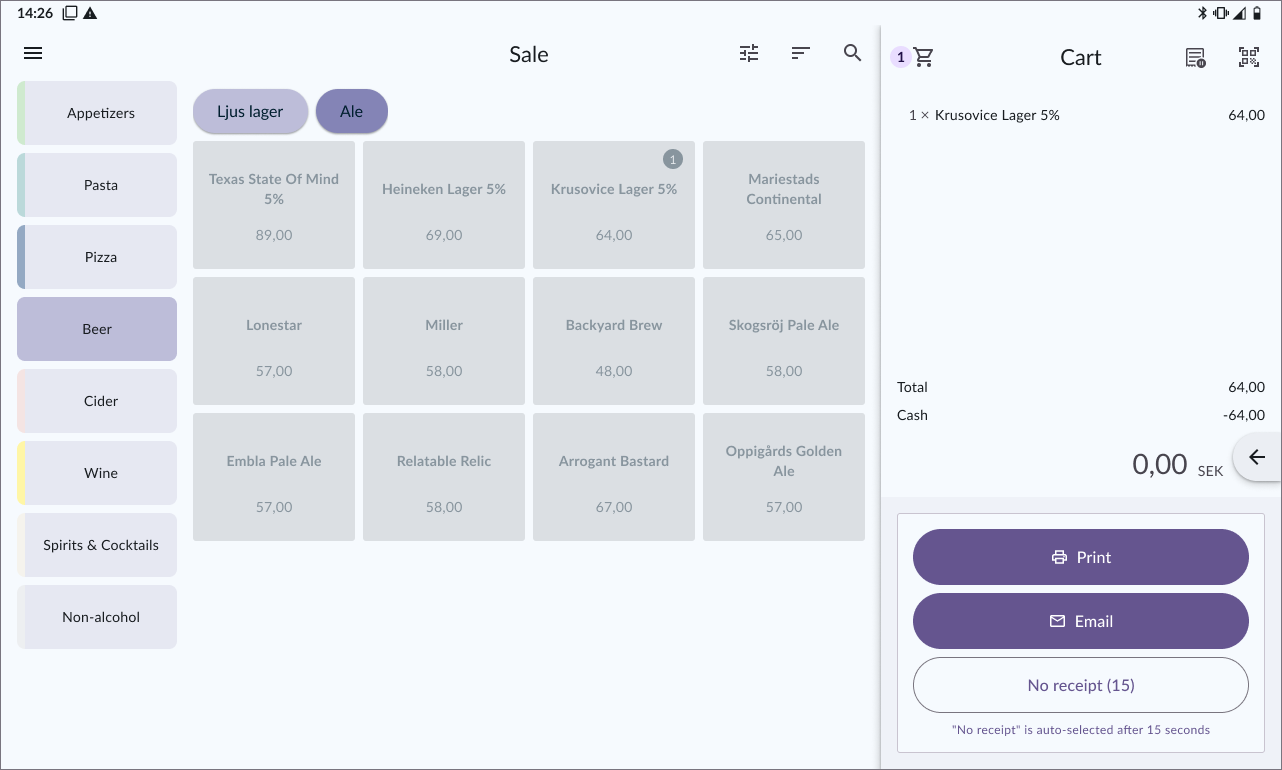Tap the Cash payment row
This screenshot has width=1282, height=770.
click(1081, 415)
